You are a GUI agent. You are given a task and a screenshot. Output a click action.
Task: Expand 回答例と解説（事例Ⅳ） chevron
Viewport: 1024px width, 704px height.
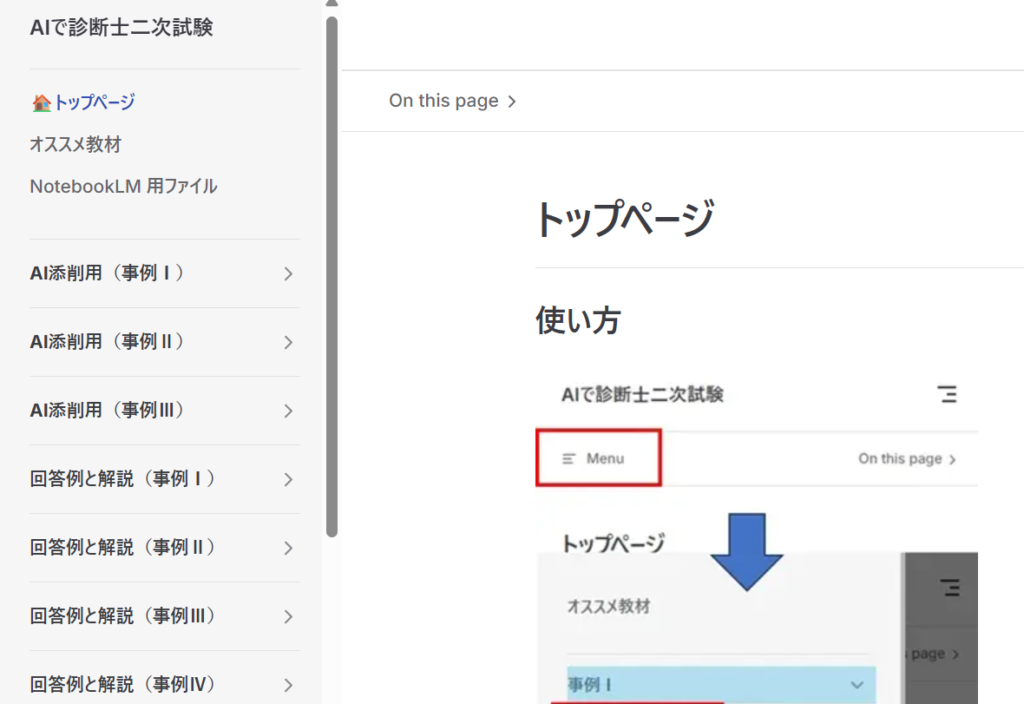(x=288, y=685)
